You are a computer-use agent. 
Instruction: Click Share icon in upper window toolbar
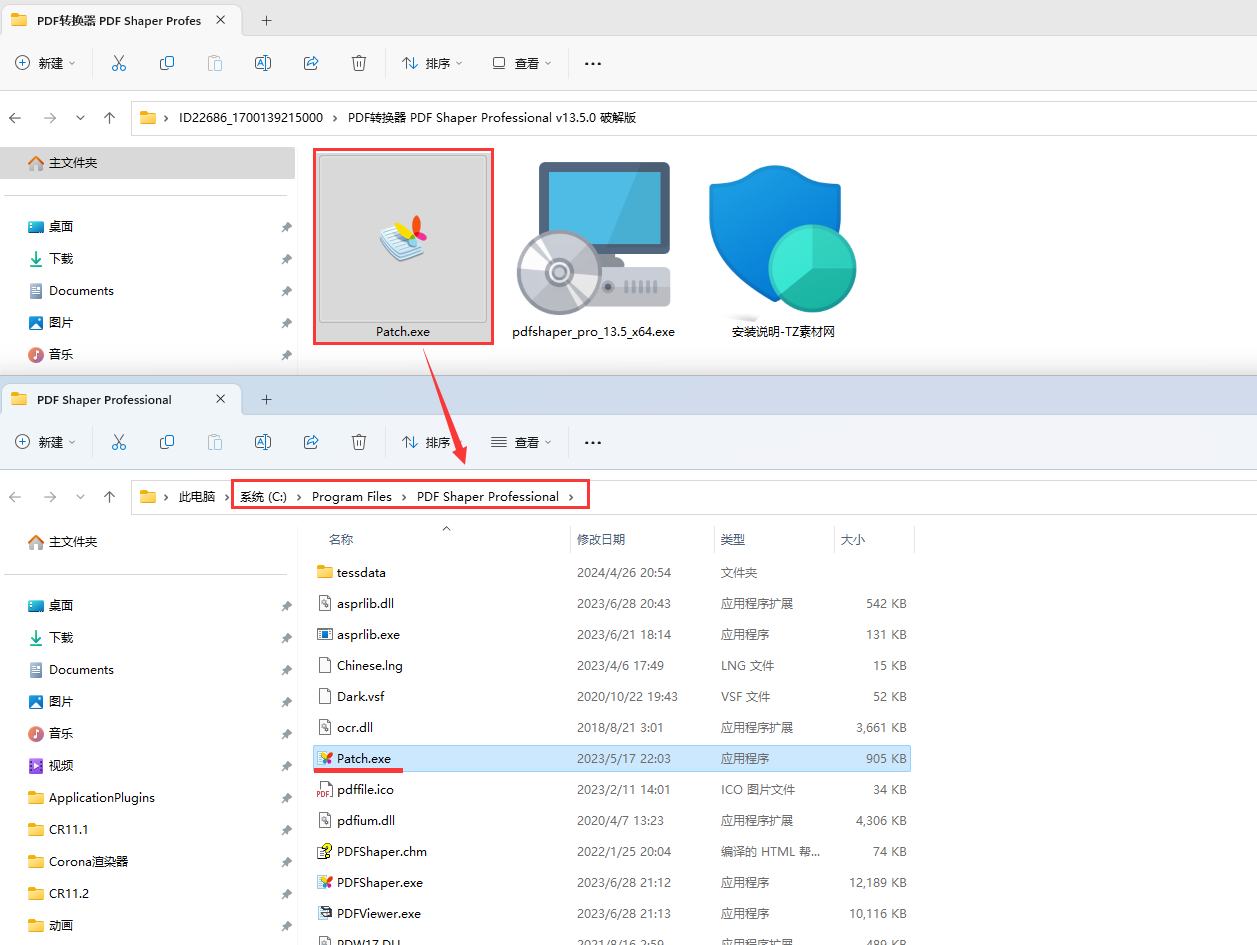click(x=311, y=63)
